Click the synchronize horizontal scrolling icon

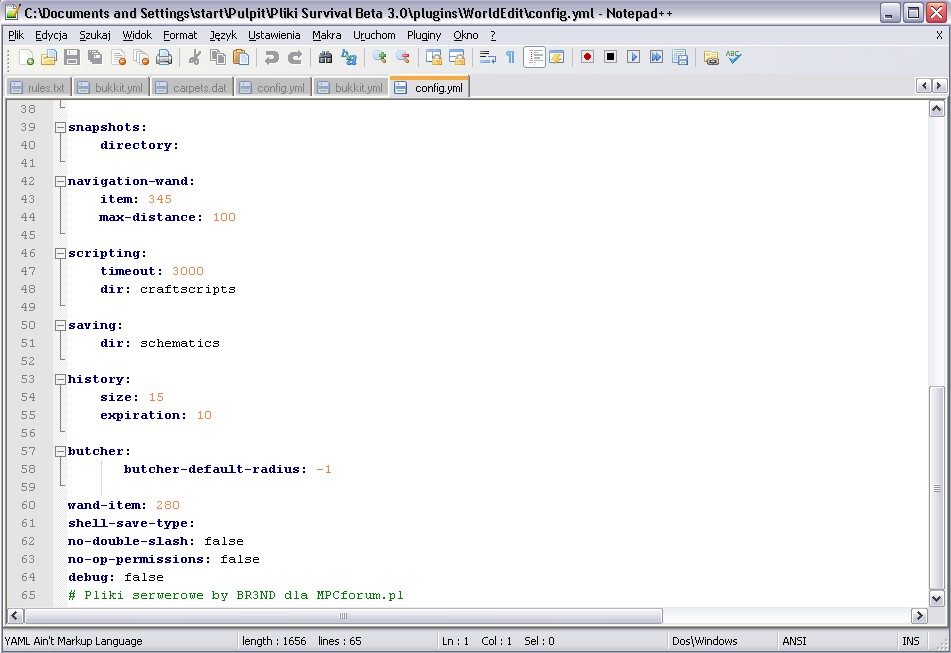click(x=457, y=58)
